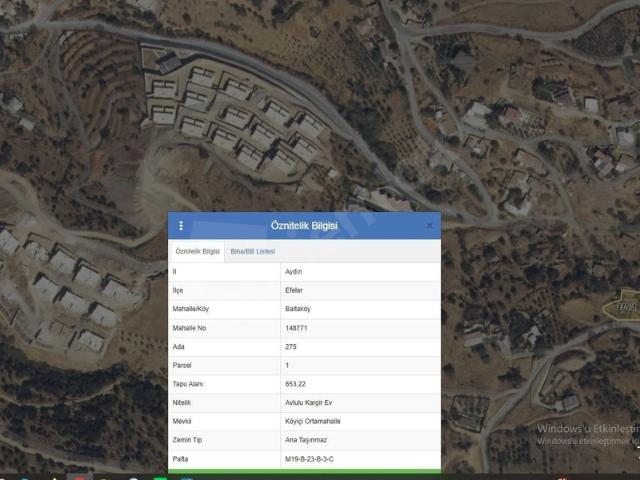Screen dimensions: 640x480
Task: Select the Tapu Alanı value '653,22'
Action: pos(295,384)
